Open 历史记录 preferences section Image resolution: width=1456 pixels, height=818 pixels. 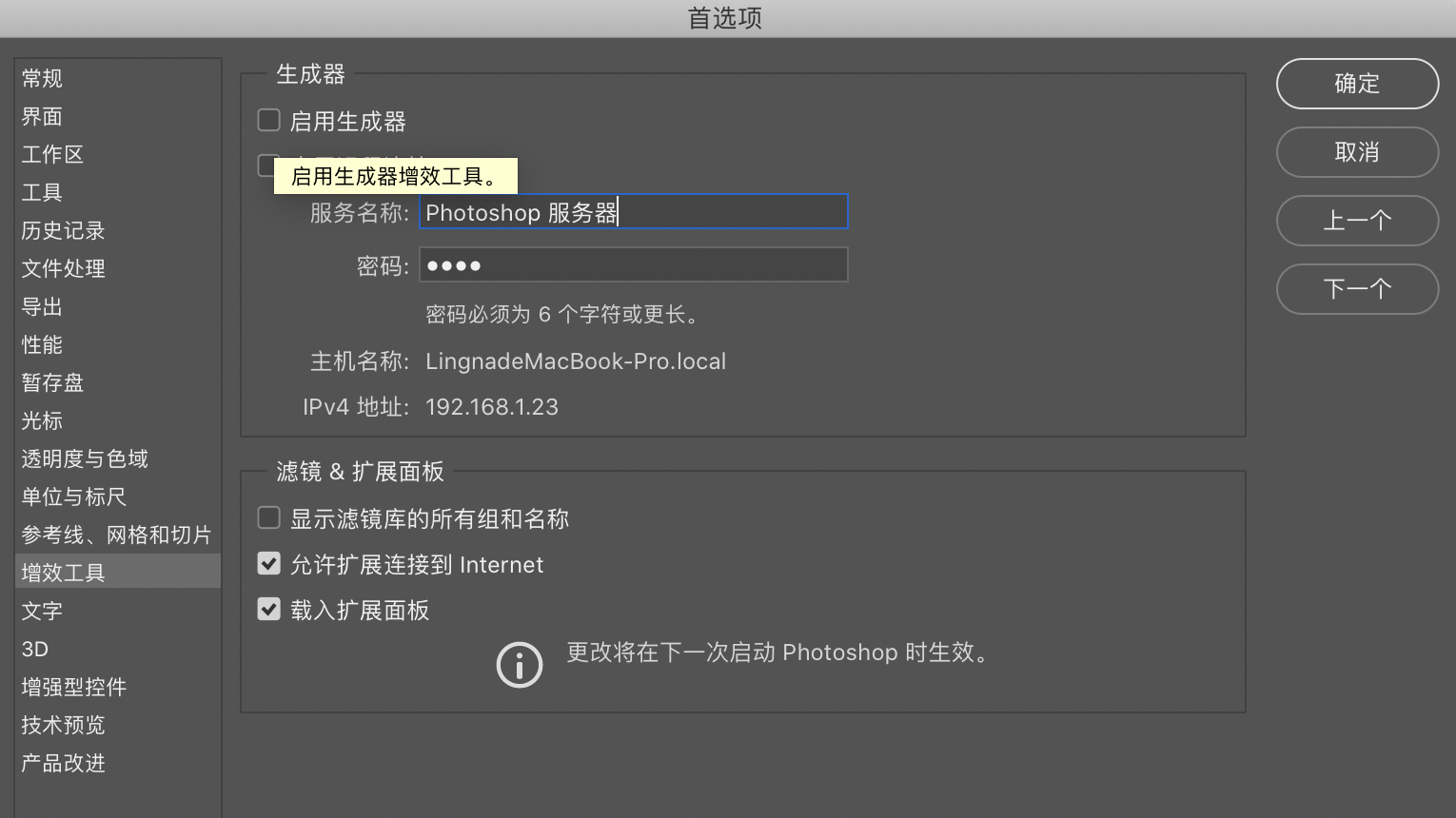click(x=64, y=230)
